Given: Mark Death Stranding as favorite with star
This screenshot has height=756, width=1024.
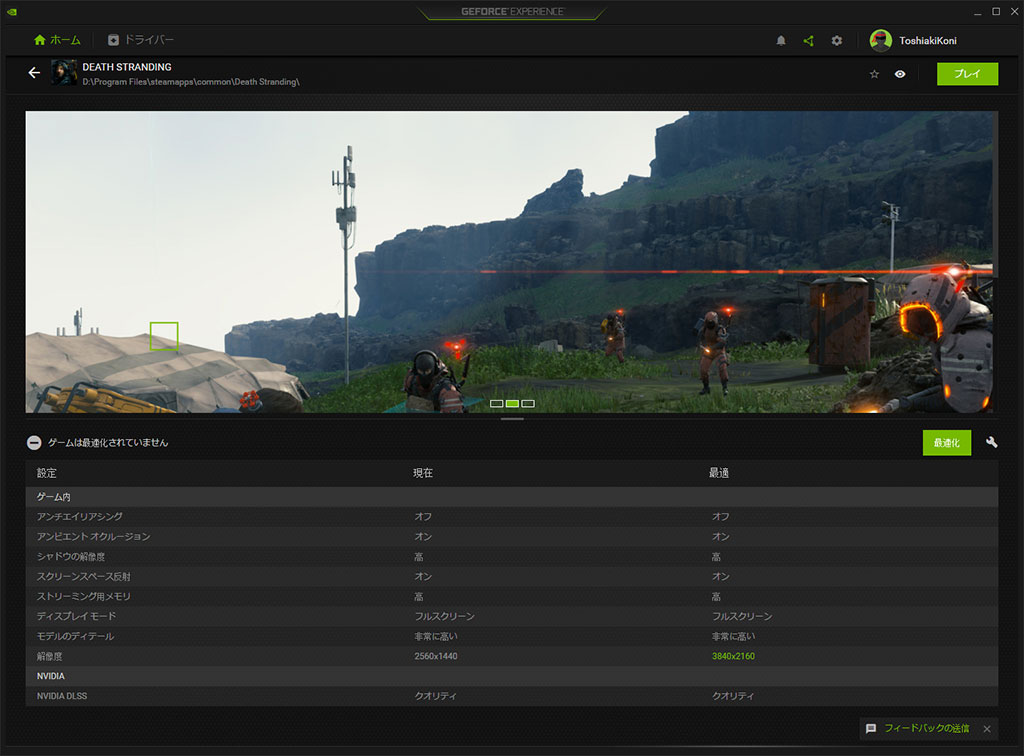Looking at the screenshot, I should pos(874,74).
